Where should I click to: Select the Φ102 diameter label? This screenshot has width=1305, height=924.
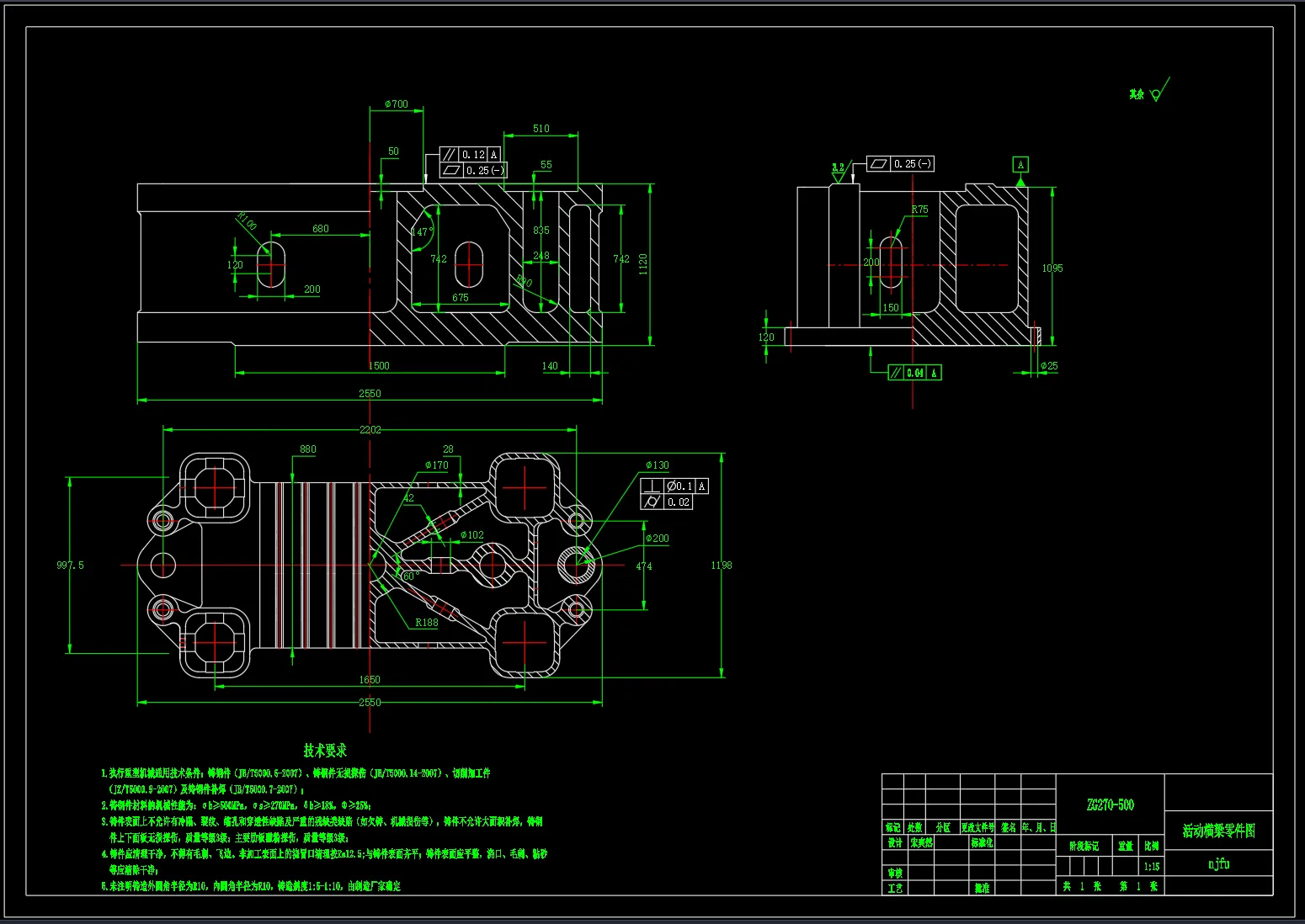472,535
